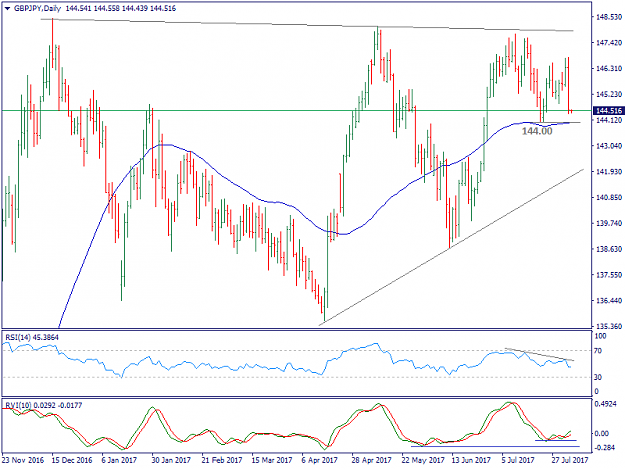This screenshot has height=469, width=625.
Task: Select the RVI(10) 0.0292 -0.0177 label
Action: click(x=43, y=405)
